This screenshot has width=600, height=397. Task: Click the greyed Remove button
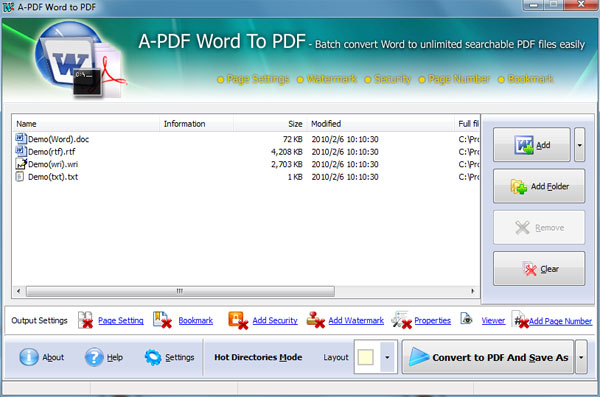(x=539, y=227)
